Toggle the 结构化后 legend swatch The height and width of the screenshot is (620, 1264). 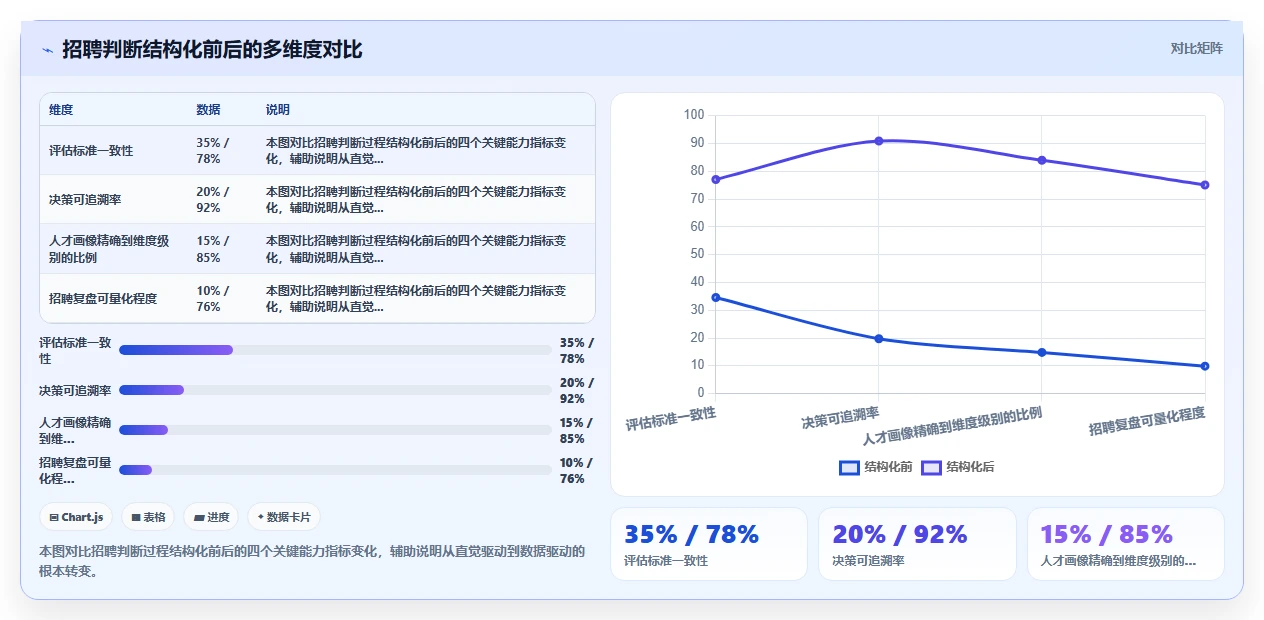click(x=931, y=467)
